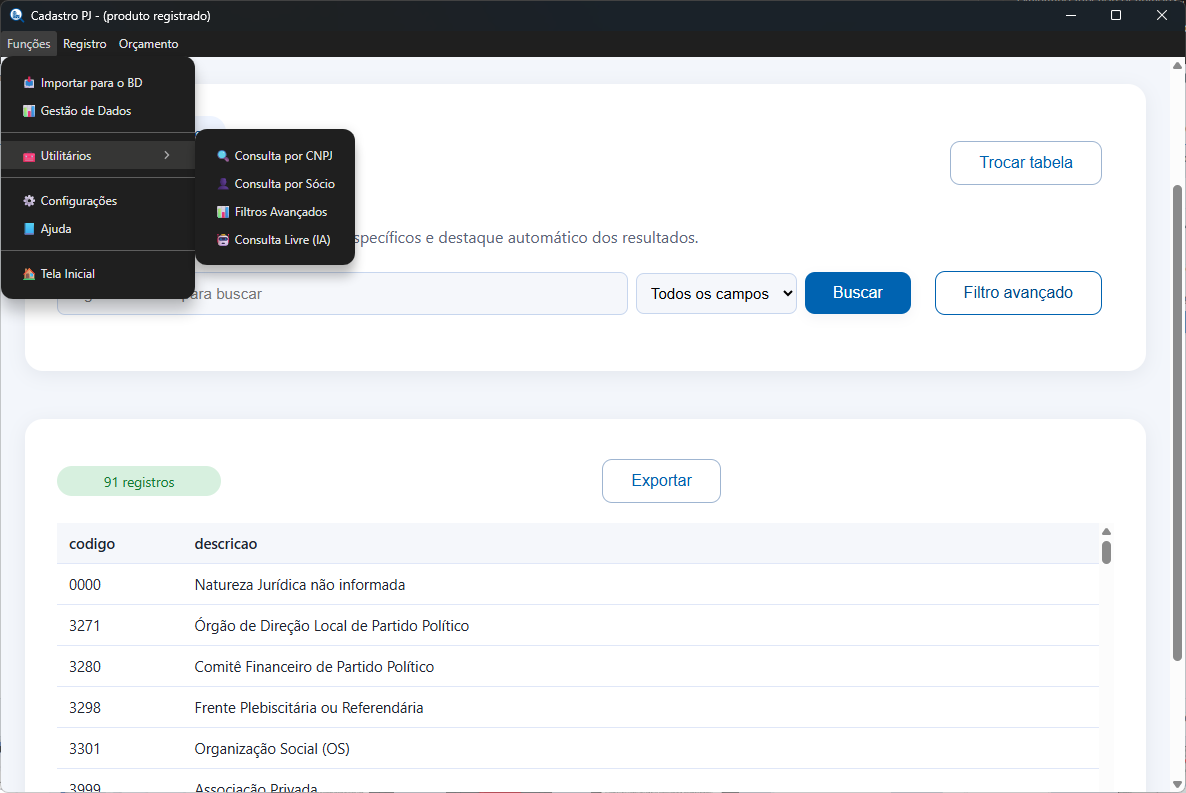Click the Consulta Livre (IA) robot icon
The image size is (1186, 793).
tap(223, 240)
